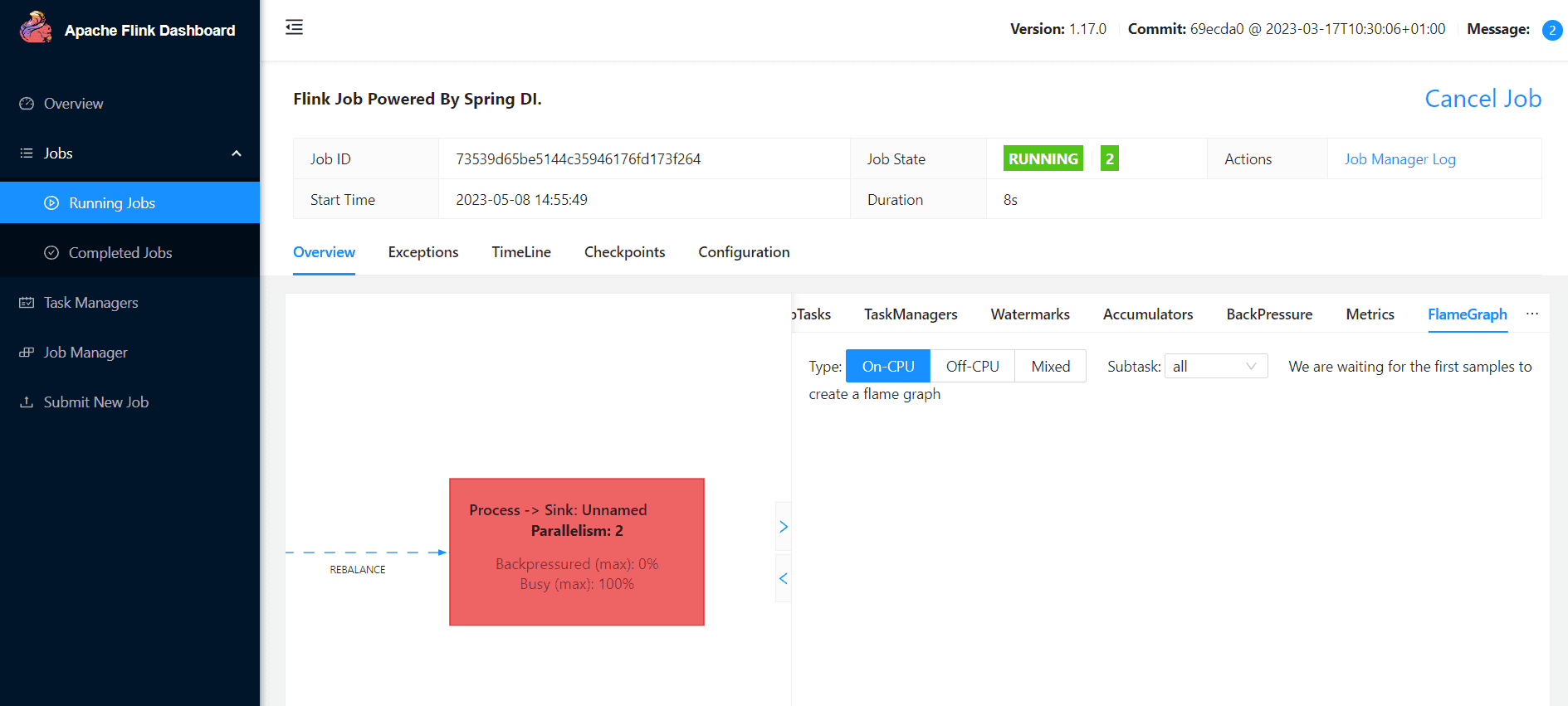Click the Jobs list icon in sidebar
1568x706 pixels.
[27, 153]
